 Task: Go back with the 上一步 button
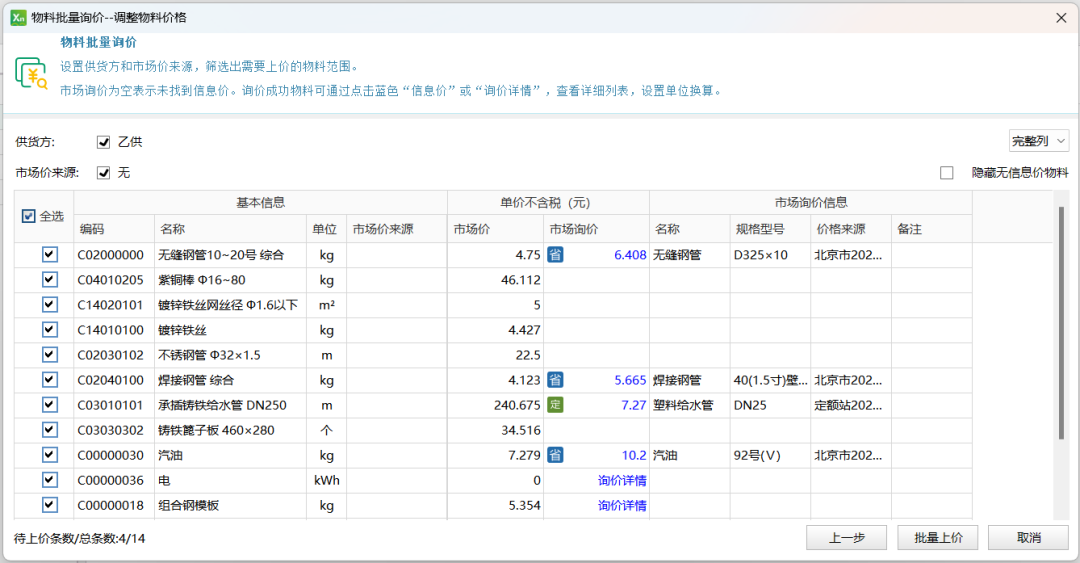click(x=846, y=538)
